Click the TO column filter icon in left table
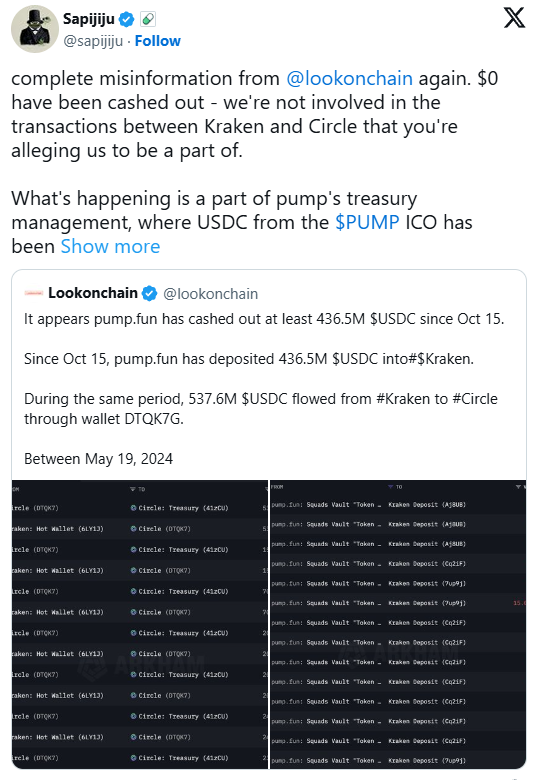540x780 pixels. (x=133, y=489)
